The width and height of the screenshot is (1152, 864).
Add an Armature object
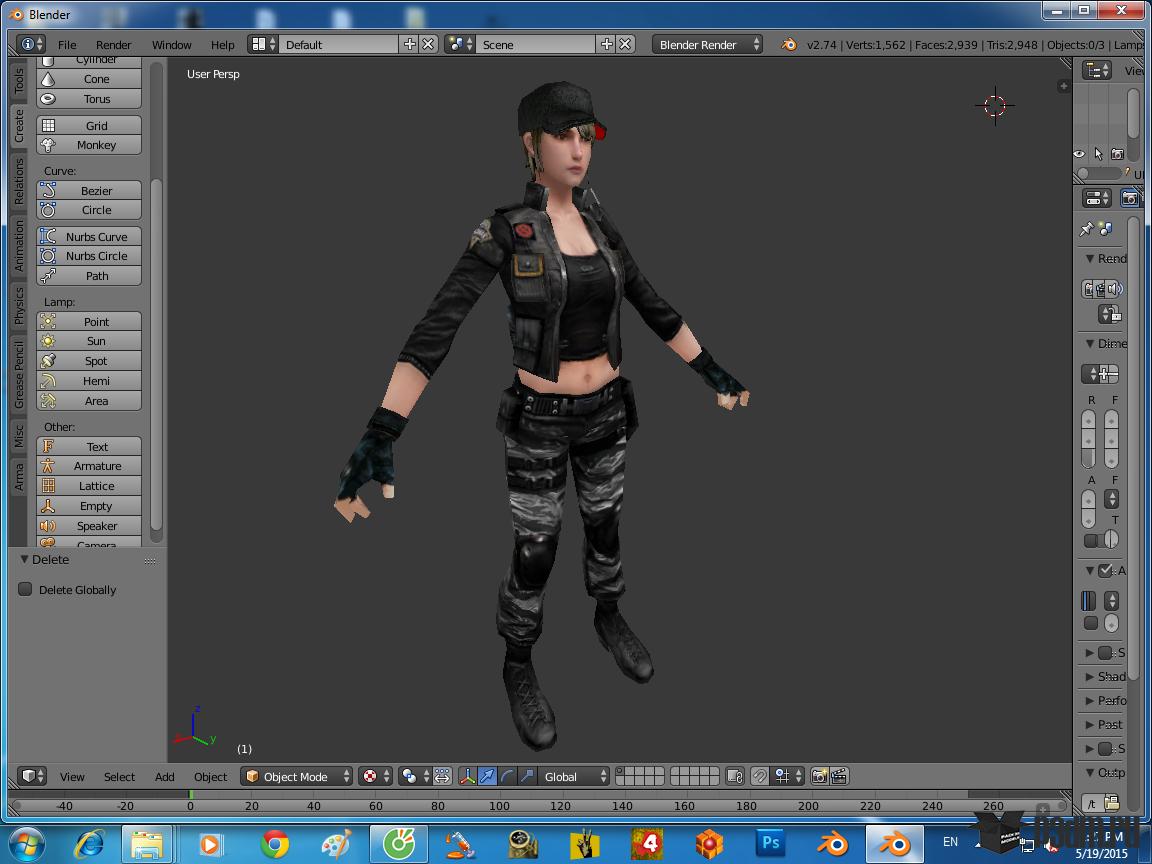[89, 467]
